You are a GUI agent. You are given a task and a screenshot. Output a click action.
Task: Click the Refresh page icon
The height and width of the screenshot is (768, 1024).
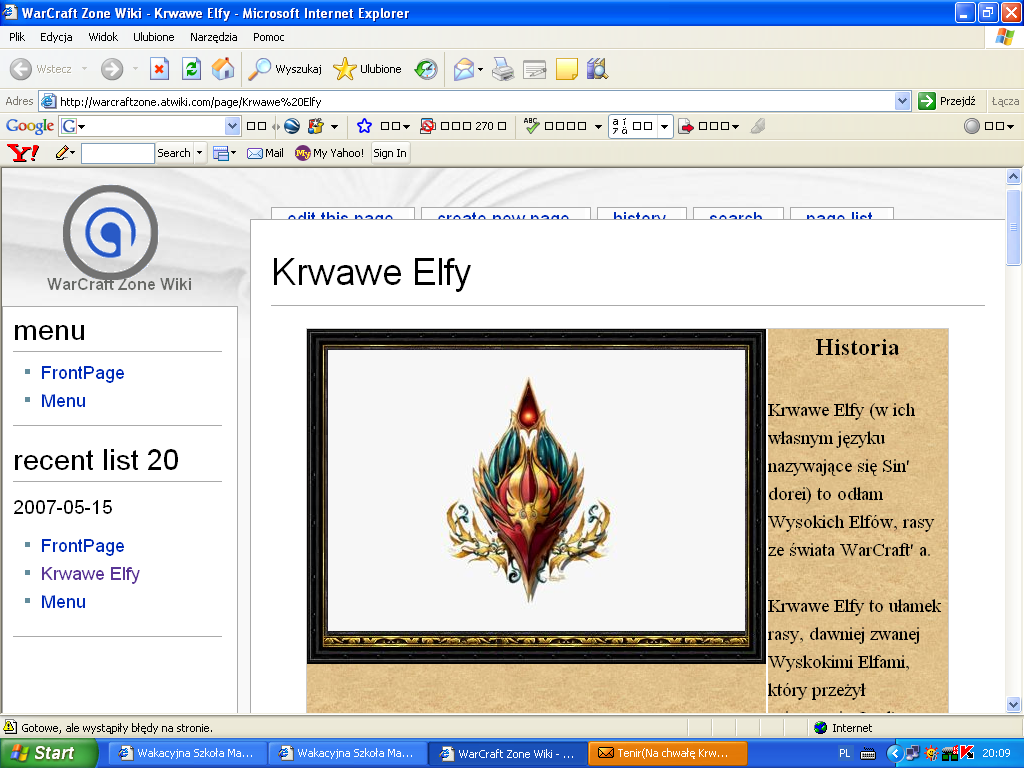[x=191, y=69]
